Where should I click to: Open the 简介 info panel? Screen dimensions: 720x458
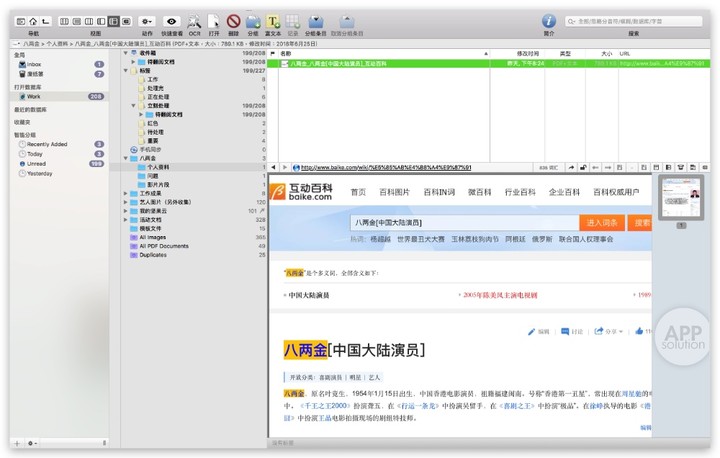pos(549,21)
